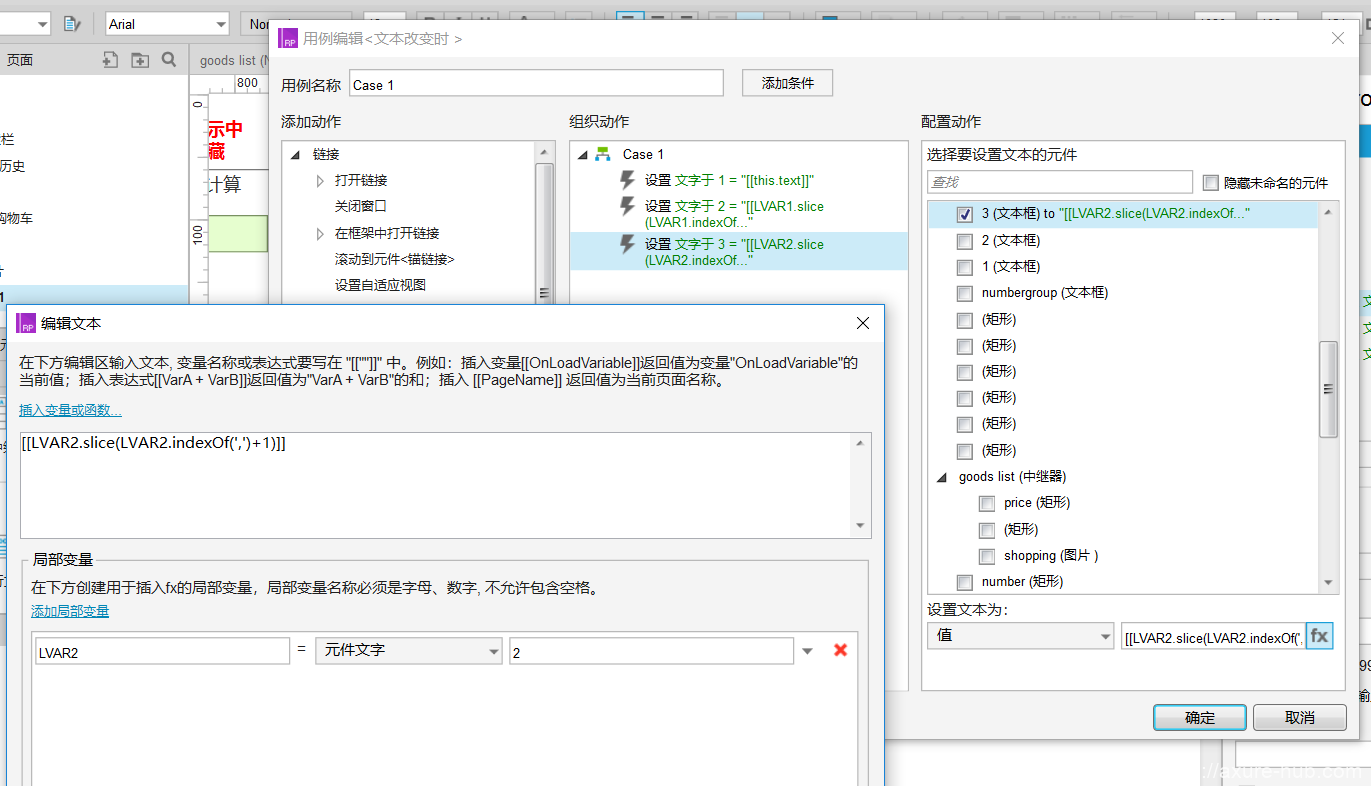This screenshot has height=786, width=1371.
Task: Select action 设置 文字于 3 with LVAR2.slice
Action: click(739, 251)
